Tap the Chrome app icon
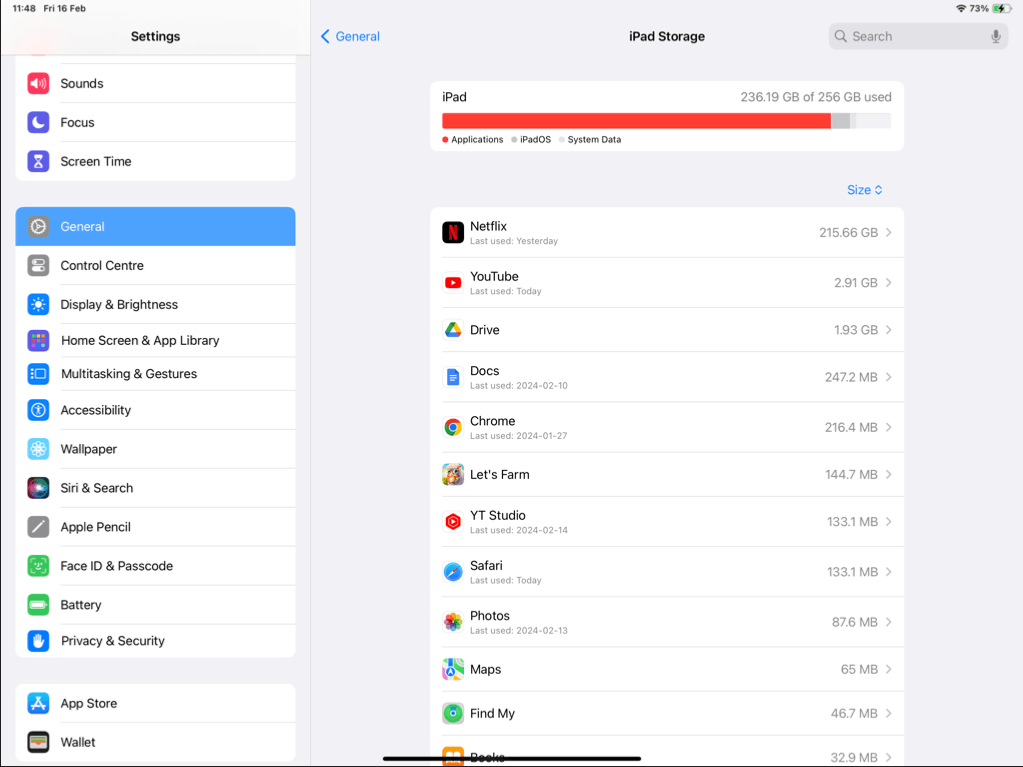The width and height of the screenshot is (1023, 767). pyautogui.click(x=453, y=427)
